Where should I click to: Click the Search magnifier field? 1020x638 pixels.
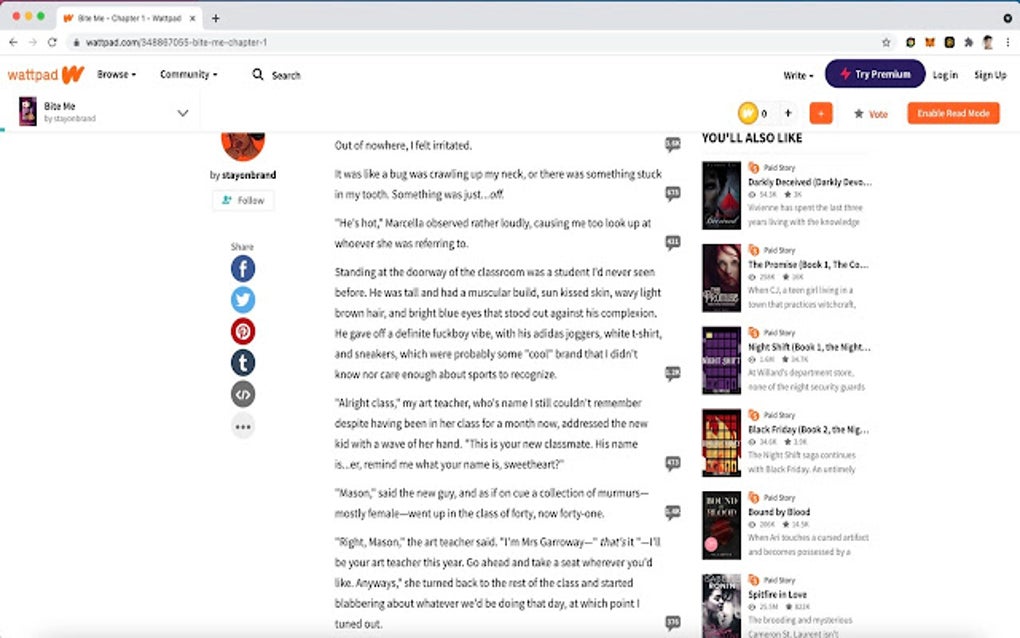tap(276, 75)
